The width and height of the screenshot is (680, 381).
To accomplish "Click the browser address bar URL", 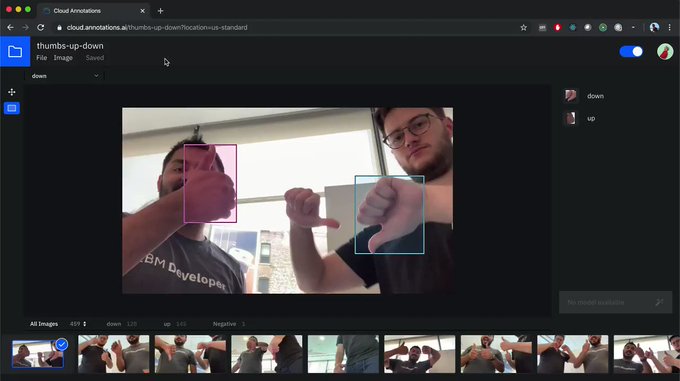I will click(x=157, y=27).
